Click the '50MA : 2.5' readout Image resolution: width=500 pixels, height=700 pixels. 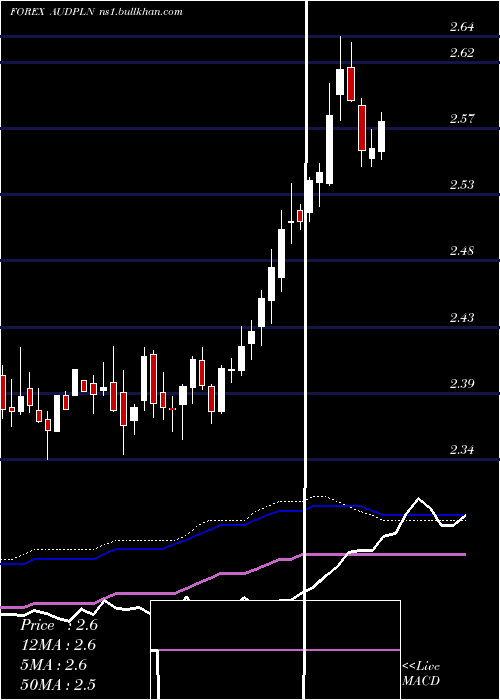(59, 684)
